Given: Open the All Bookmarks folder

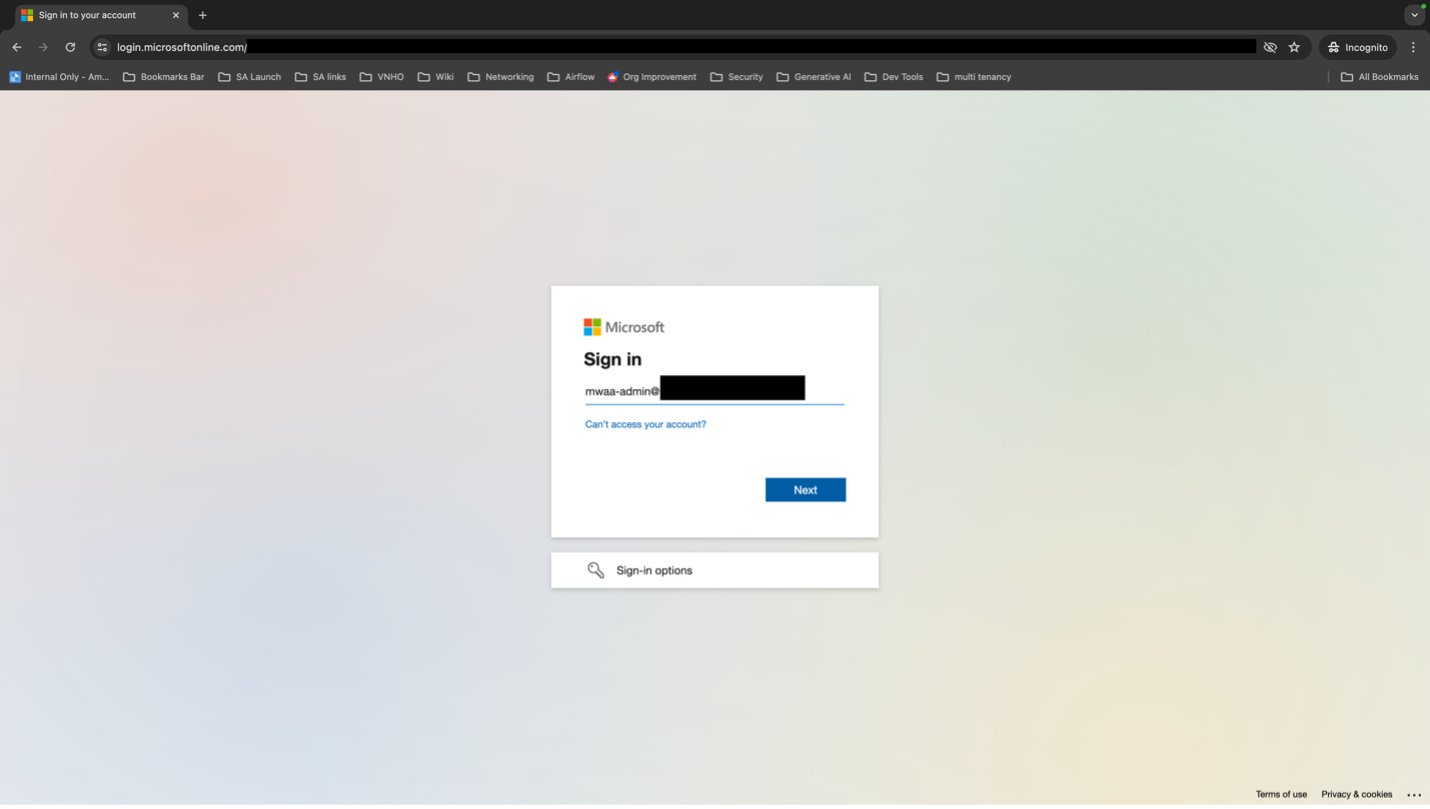Looking at the screenshot, I should point(1380,77).
